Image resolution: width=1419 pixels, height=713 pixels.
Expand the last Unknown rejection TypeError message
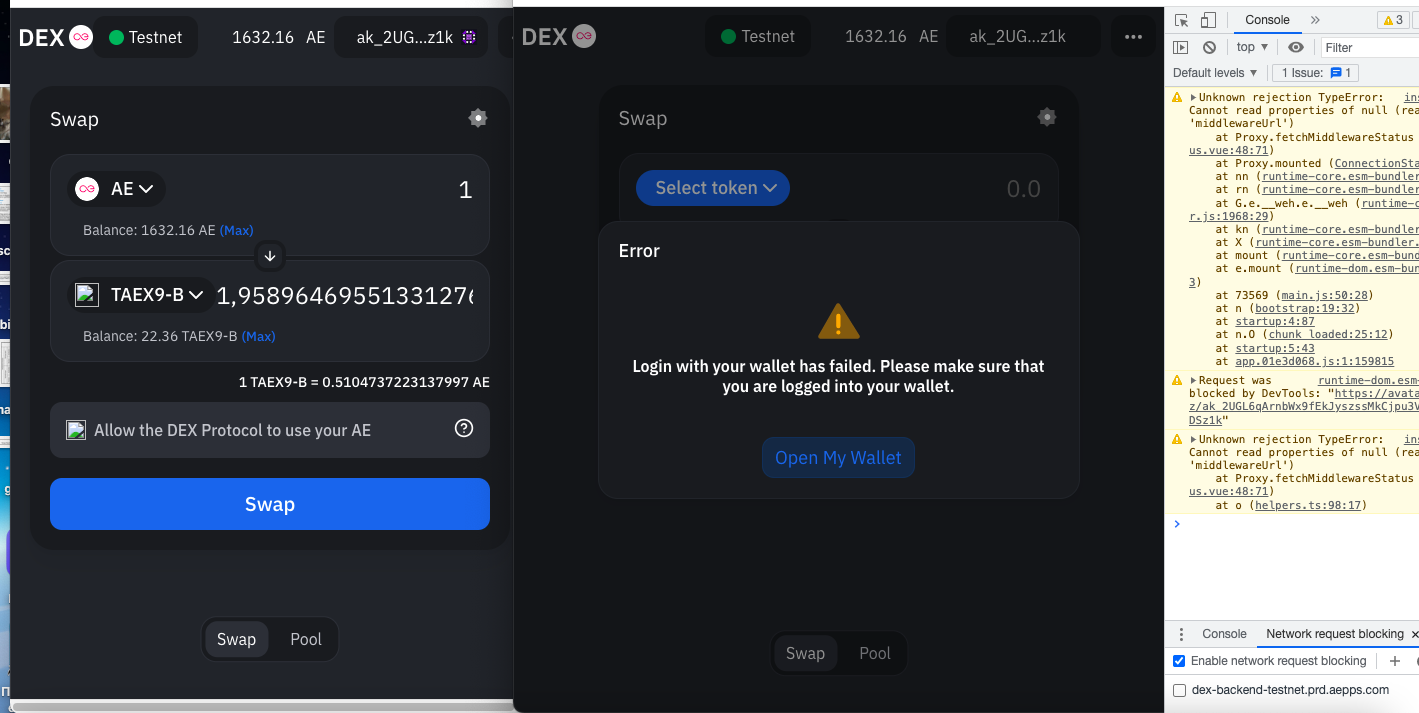click(x=1194, y=440)
